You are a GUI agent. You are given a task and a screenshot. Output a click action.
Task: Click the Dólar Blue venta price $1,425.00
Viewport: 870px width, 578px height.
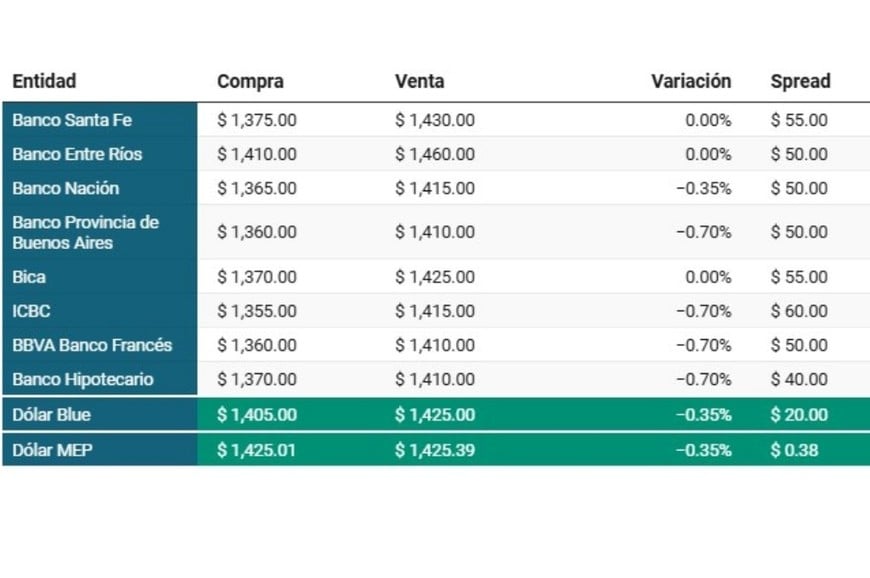point(434,414)
